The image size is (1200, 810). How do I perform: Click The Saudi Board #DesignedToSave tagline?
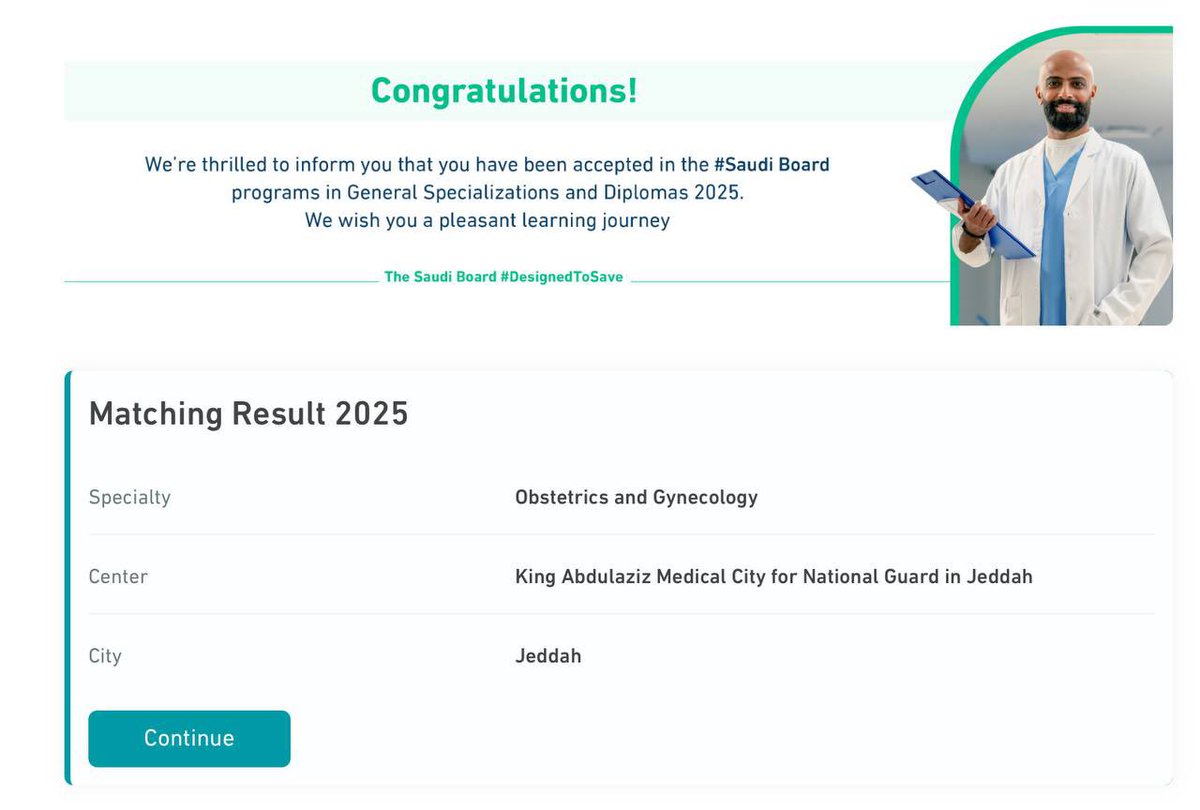tap(504, 277)
